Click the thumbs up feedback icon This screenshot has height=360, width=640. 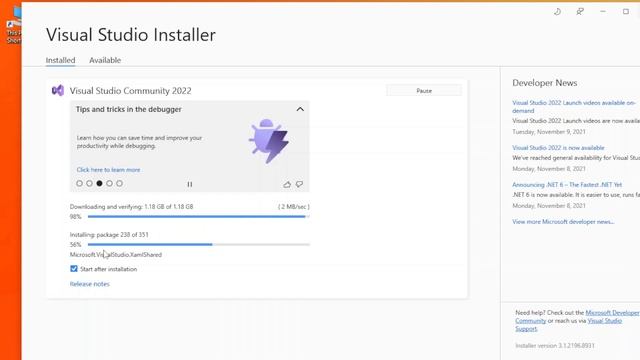(287, 184)
